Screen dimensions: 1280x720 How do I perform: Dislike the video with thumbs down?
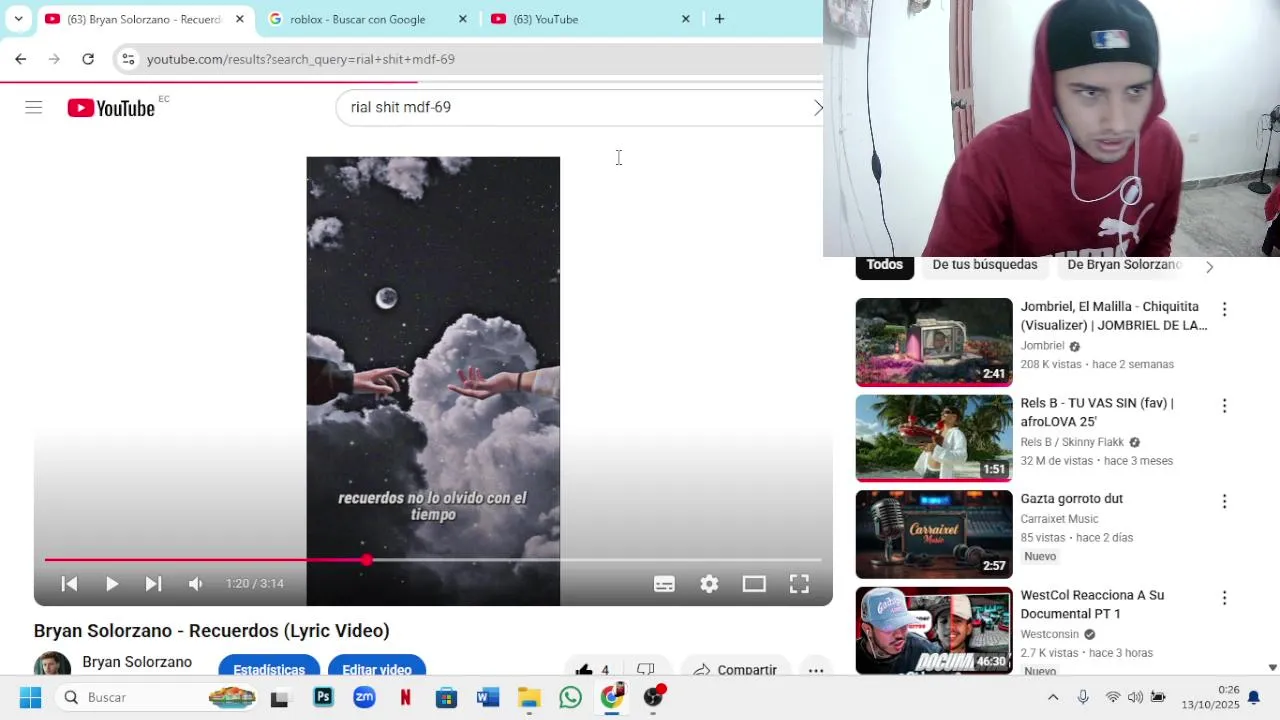646,669
